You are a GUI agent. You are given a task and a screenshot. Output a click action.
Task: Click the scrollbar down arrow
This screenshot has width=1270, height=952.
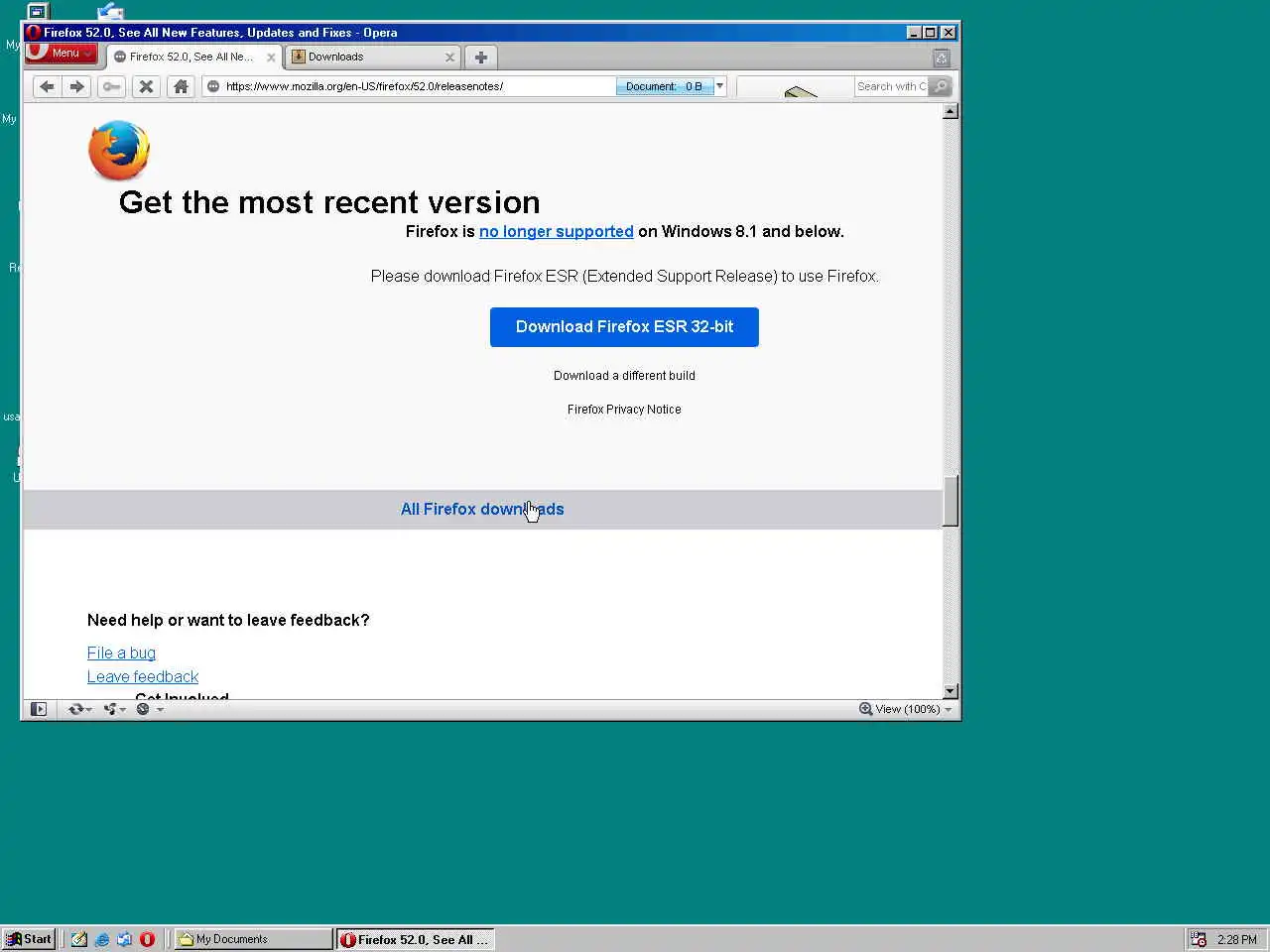(x=951, y=691)
